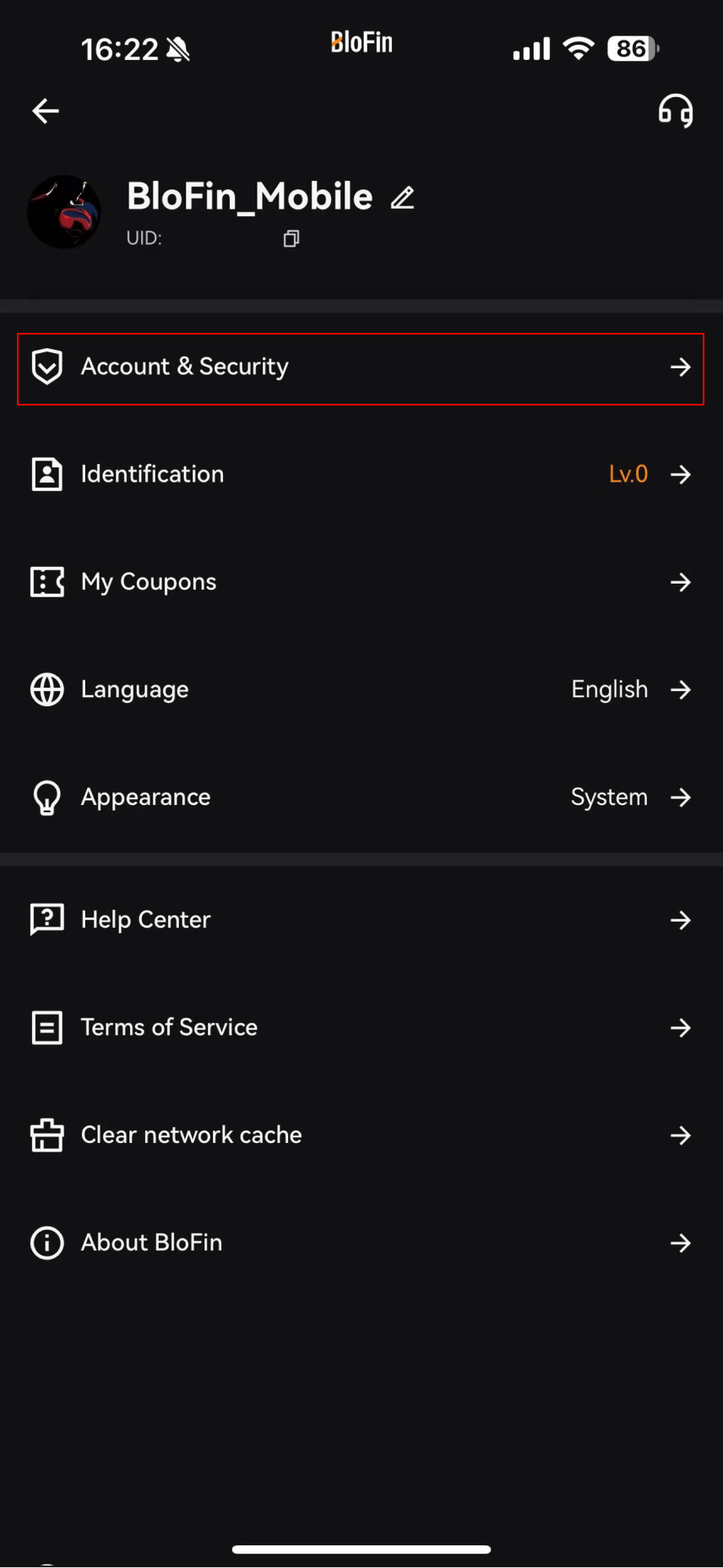Open My Coupons arrow
The height and width of the screenshot is (1568, 723).
click(x=681, y=582)
